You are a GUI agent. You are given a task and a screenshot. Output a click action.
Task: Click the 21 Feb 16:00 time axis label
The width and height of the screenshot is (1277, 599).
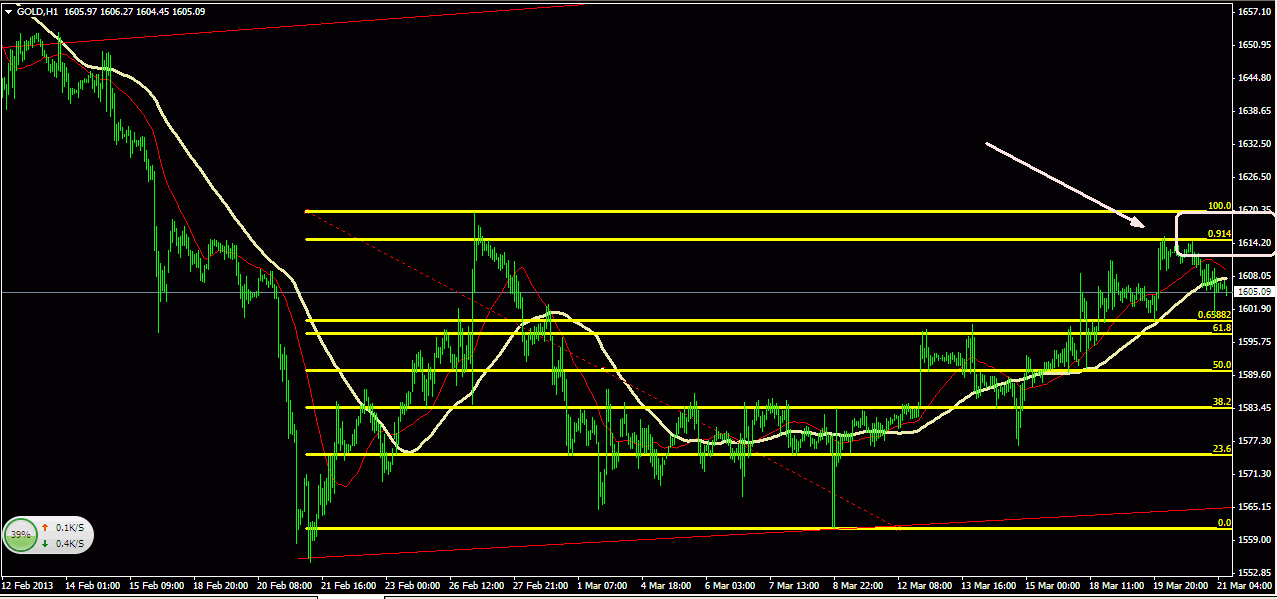(x=349, y=585)
